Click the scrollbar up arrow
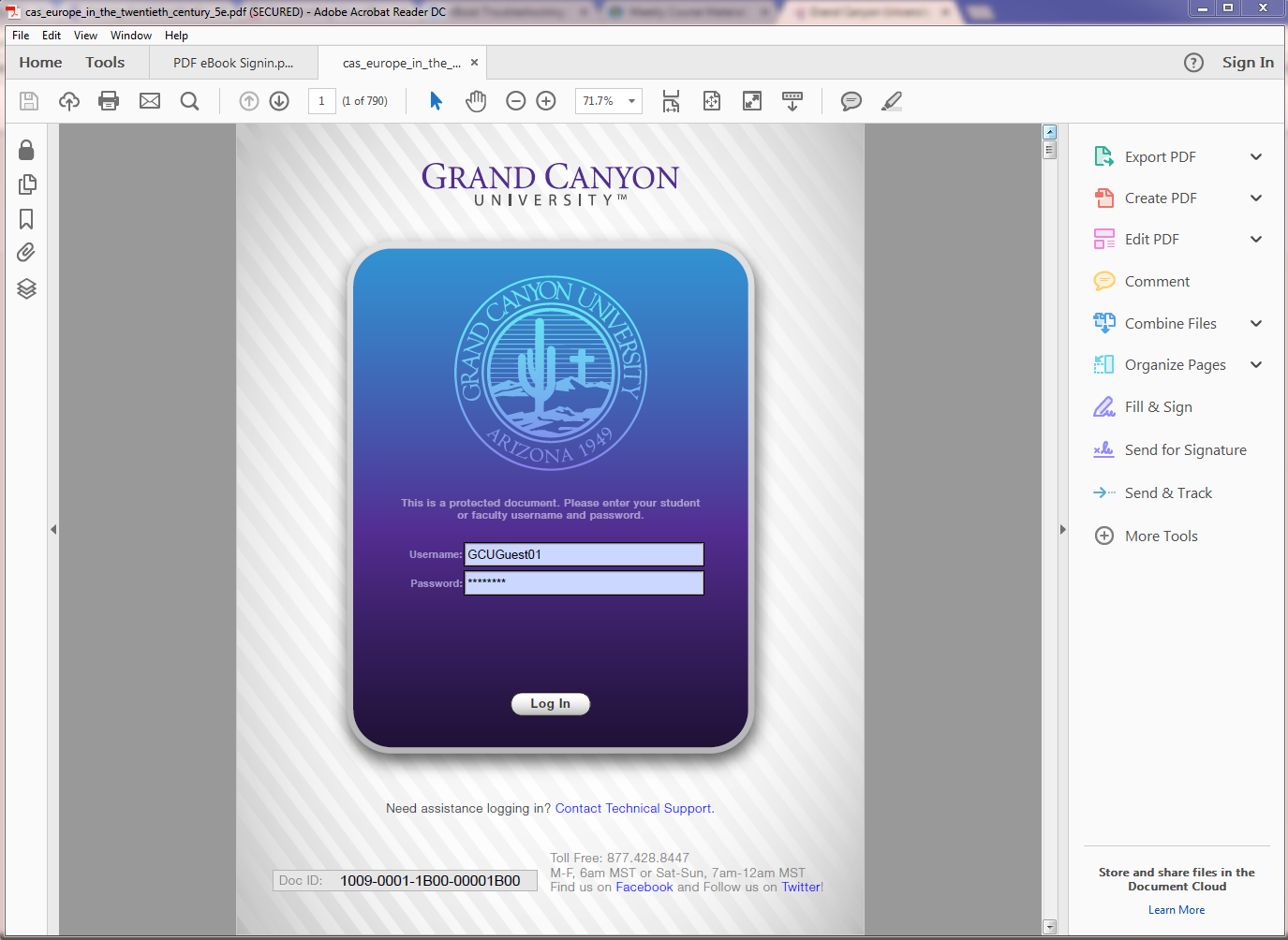Screen dimensions: 1288x940 point(1050,132)
